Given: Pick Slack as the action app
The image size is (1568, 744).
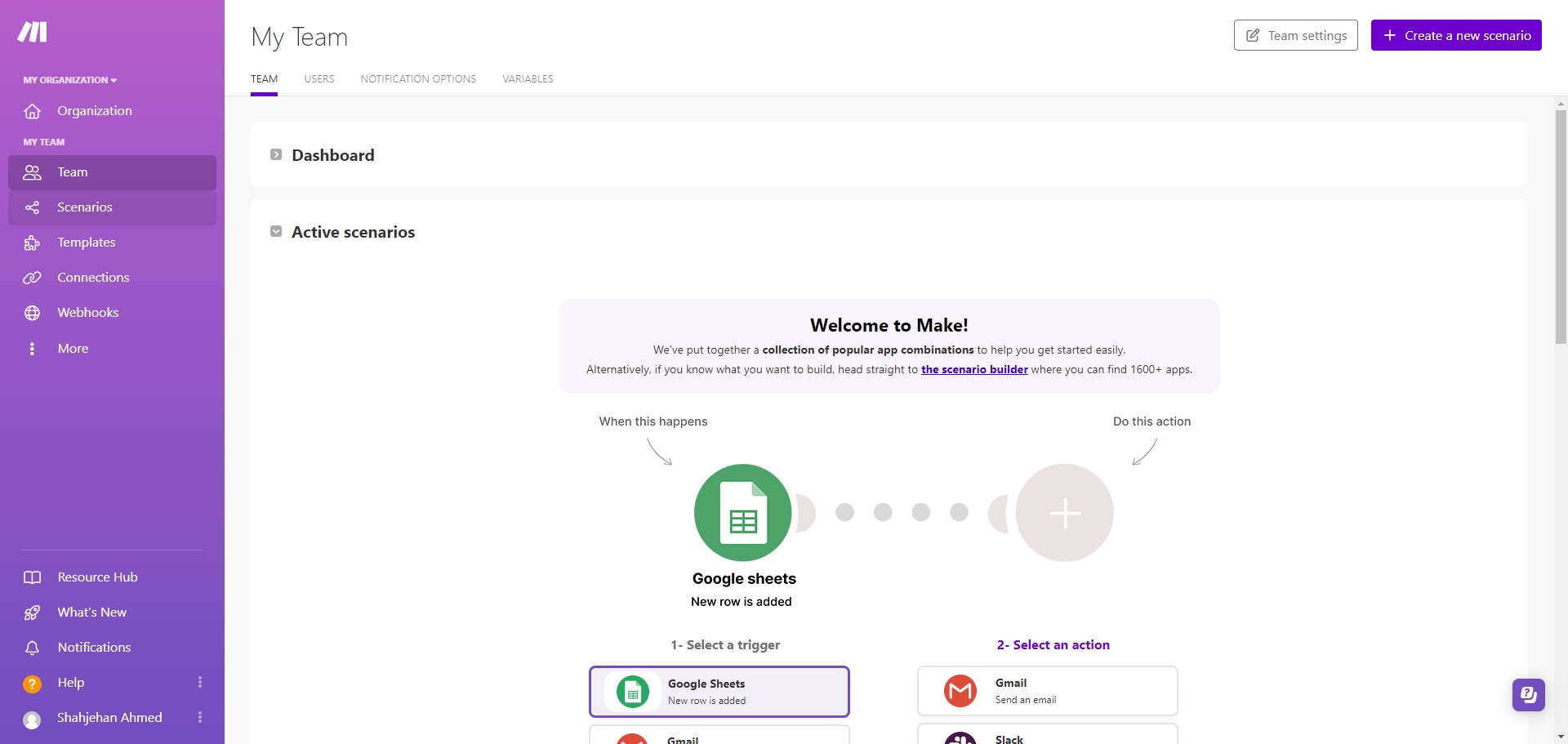Looking at the screenshot, I should coord(1047,735).
